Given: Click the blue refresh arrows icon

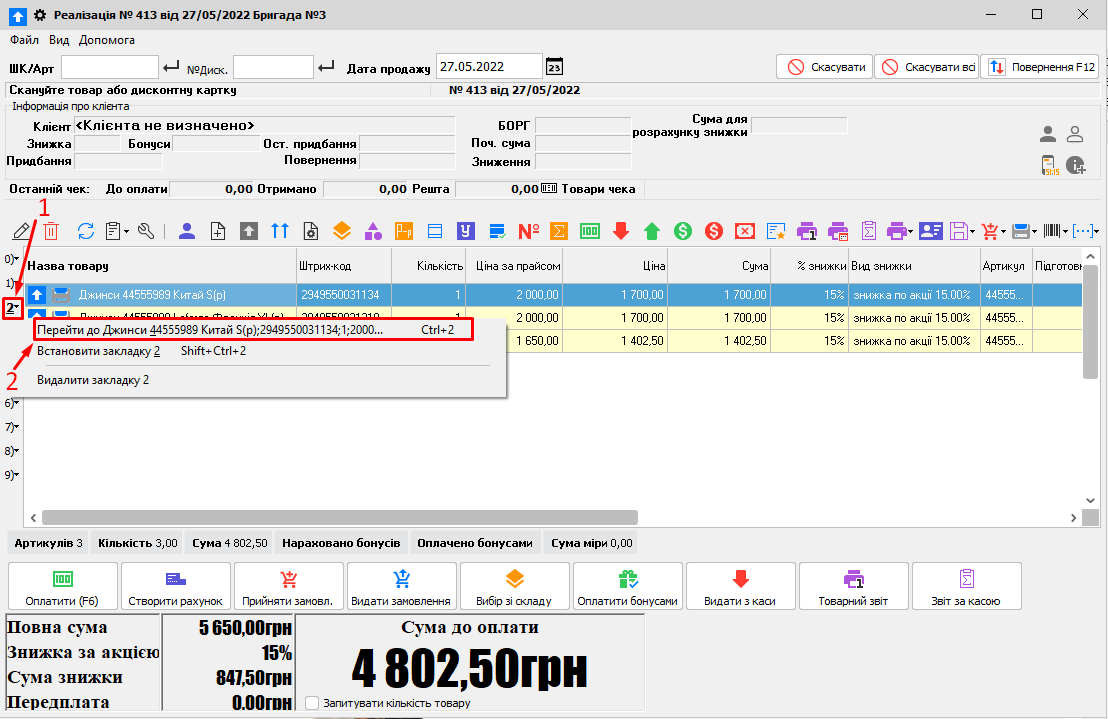Looking at the screenshot, I should tap(85, 231).
